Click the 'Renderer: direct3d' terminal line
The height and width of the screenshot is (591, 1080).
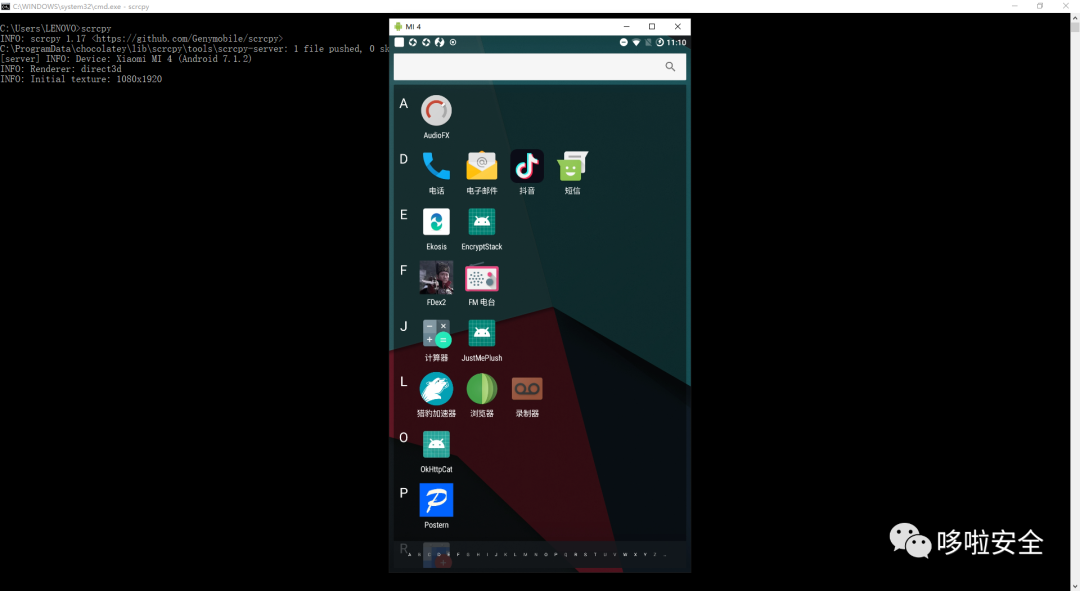(61, 69)
